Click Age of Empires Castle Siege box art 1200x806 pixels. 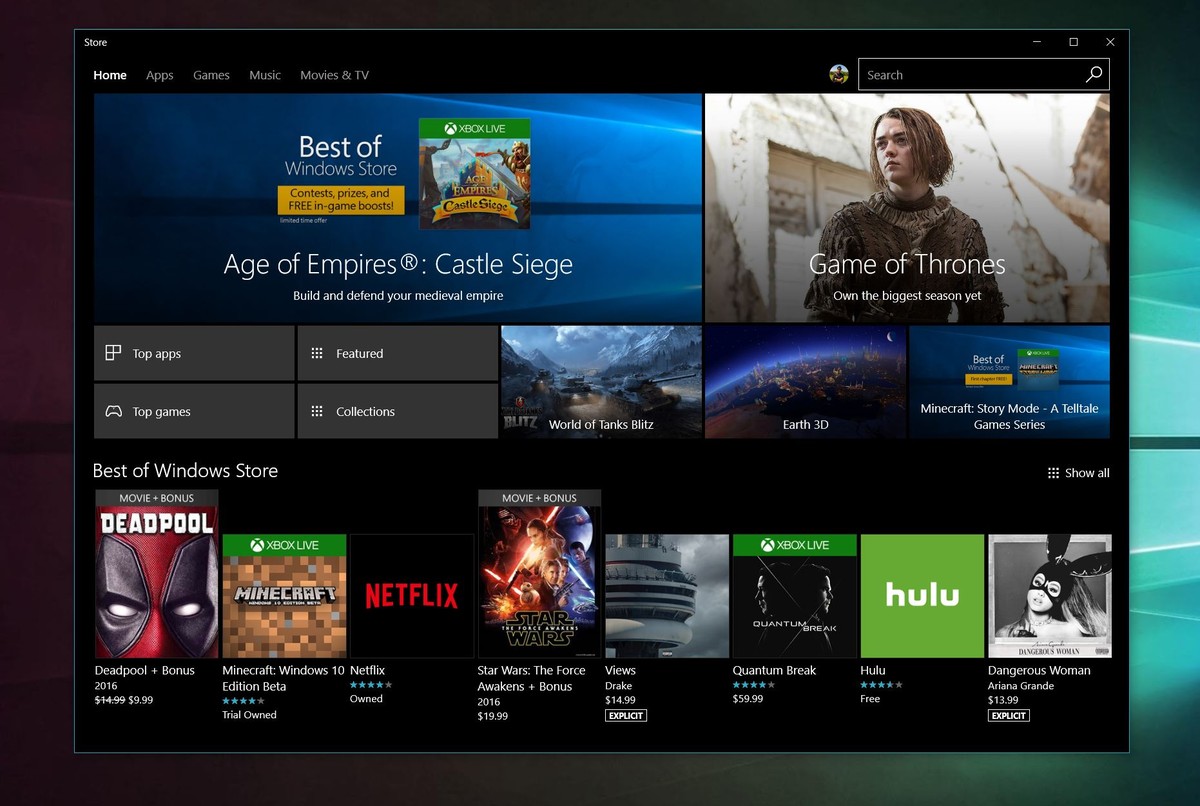[x=475, y=173]
